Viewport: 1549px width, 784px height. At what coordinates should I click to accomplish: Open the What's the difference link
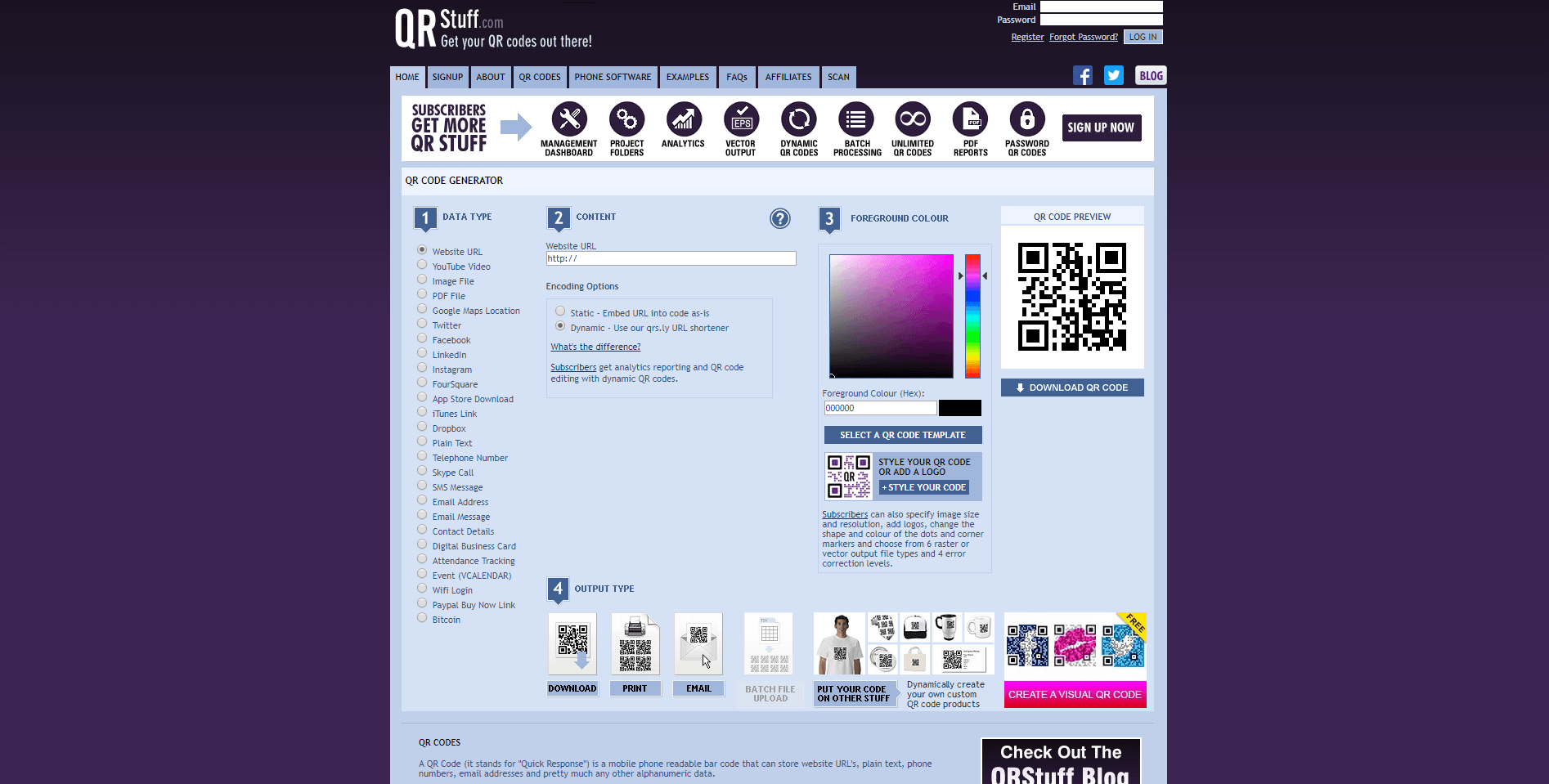coord(595,347)
